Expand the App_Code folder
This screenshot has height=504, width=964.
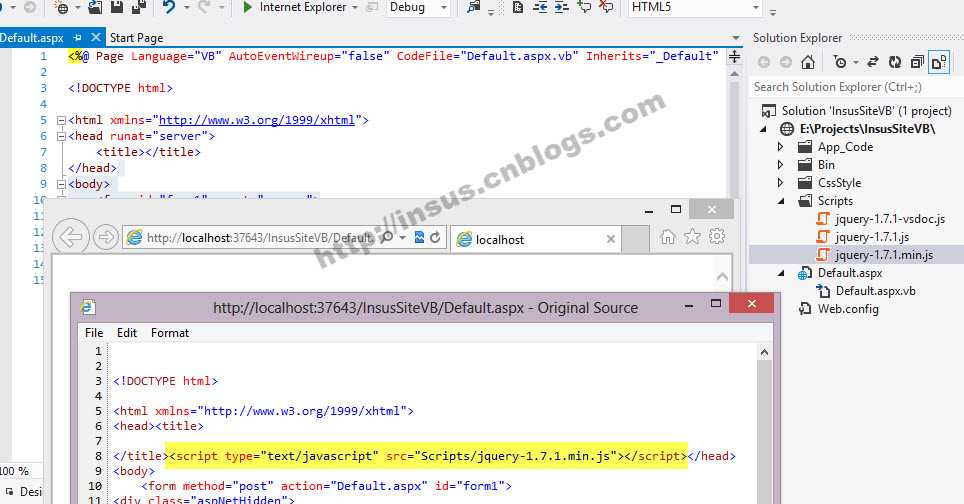tap(781, 147)
